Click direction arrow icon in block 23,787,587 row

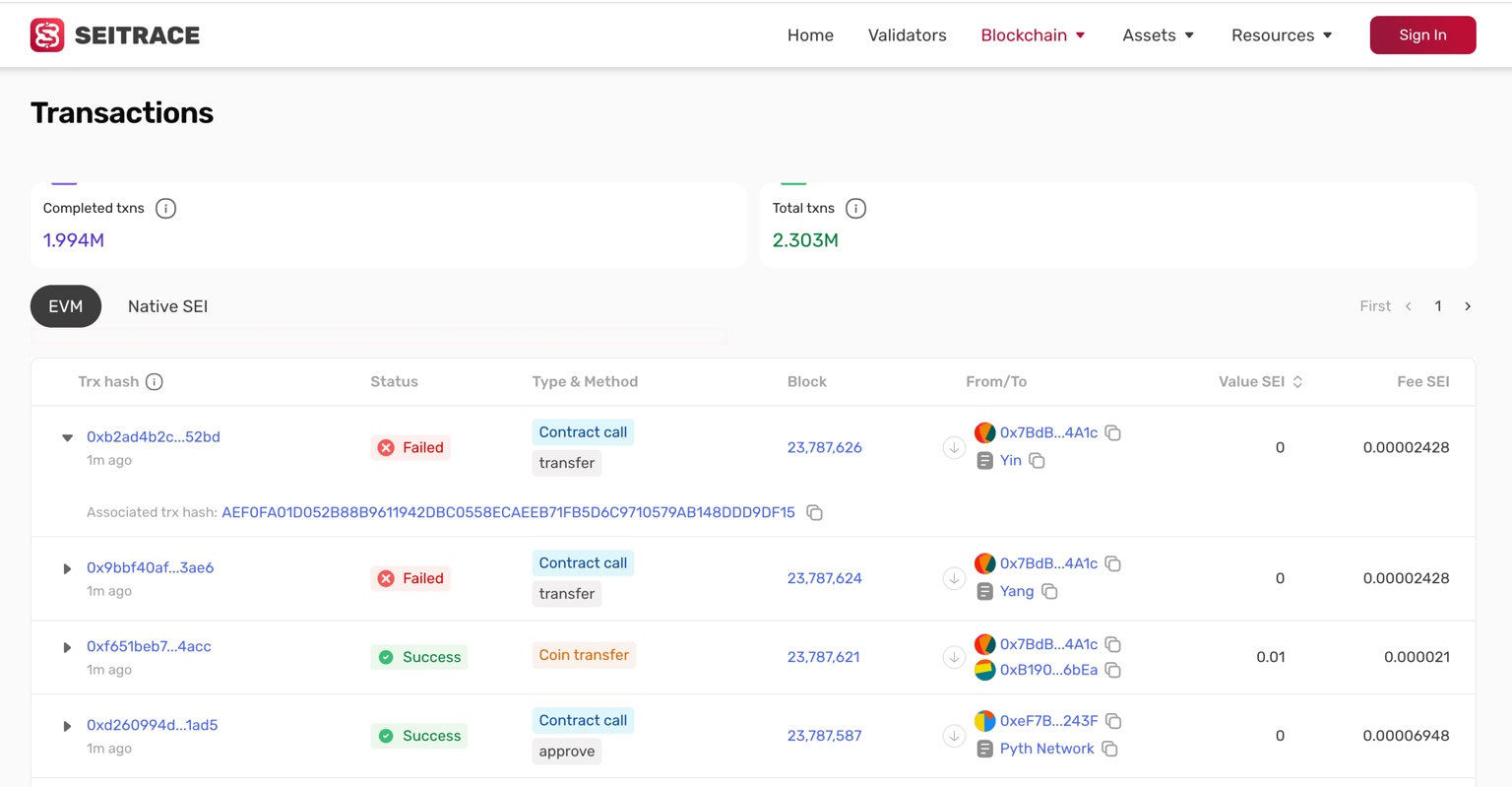(954, 737)
